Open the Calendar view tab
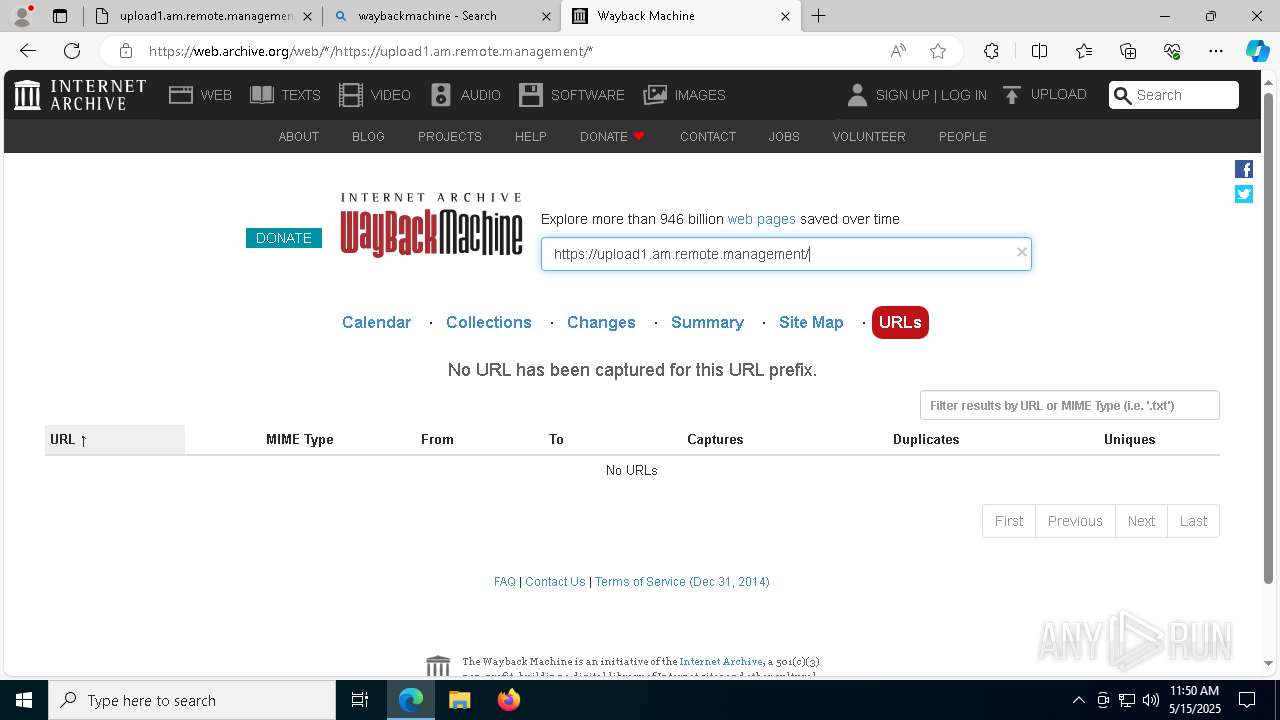The height and width of the screenshot is (720, 1280). tap(376, 322)
